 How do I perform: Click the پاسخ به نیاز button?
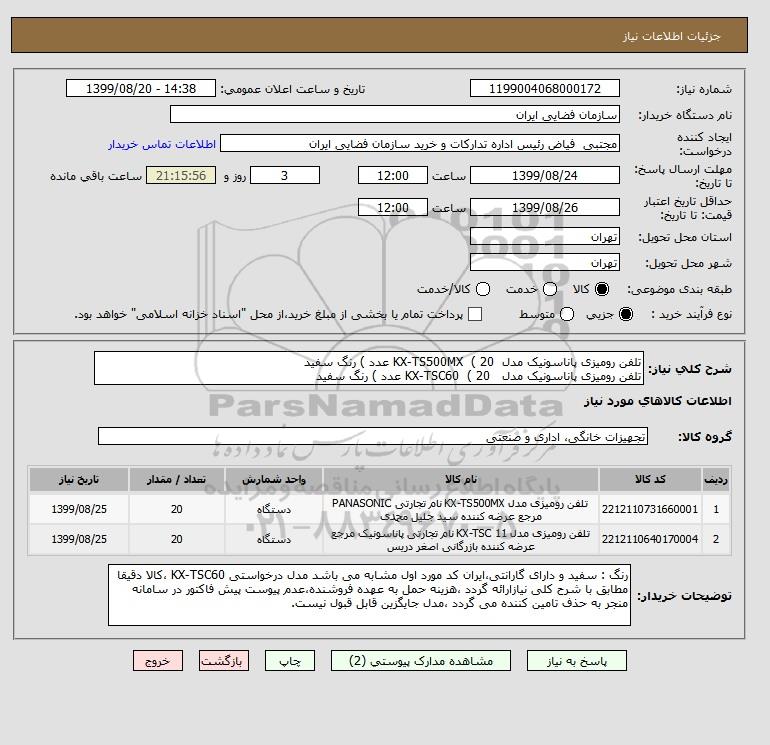pyautogui.click(x=577, y=661)
